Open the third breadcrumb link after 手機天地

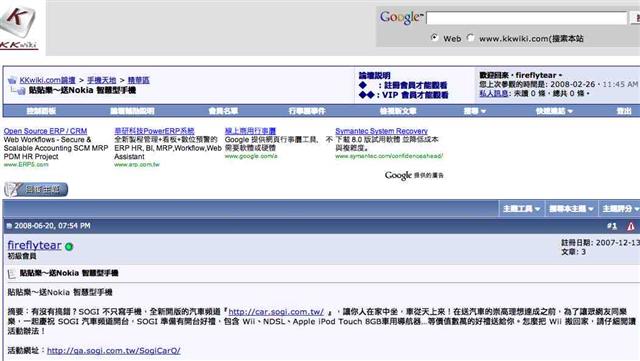(139, 80)
